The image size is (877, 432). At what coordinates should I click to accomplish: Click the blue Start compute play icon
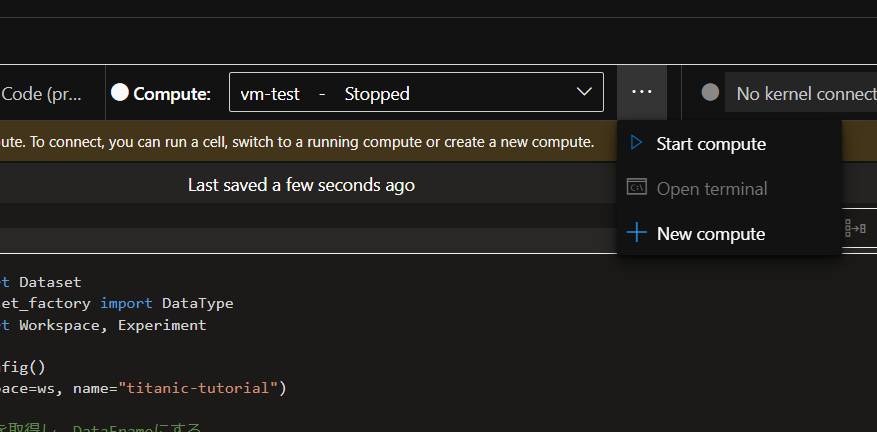point(636,143)
